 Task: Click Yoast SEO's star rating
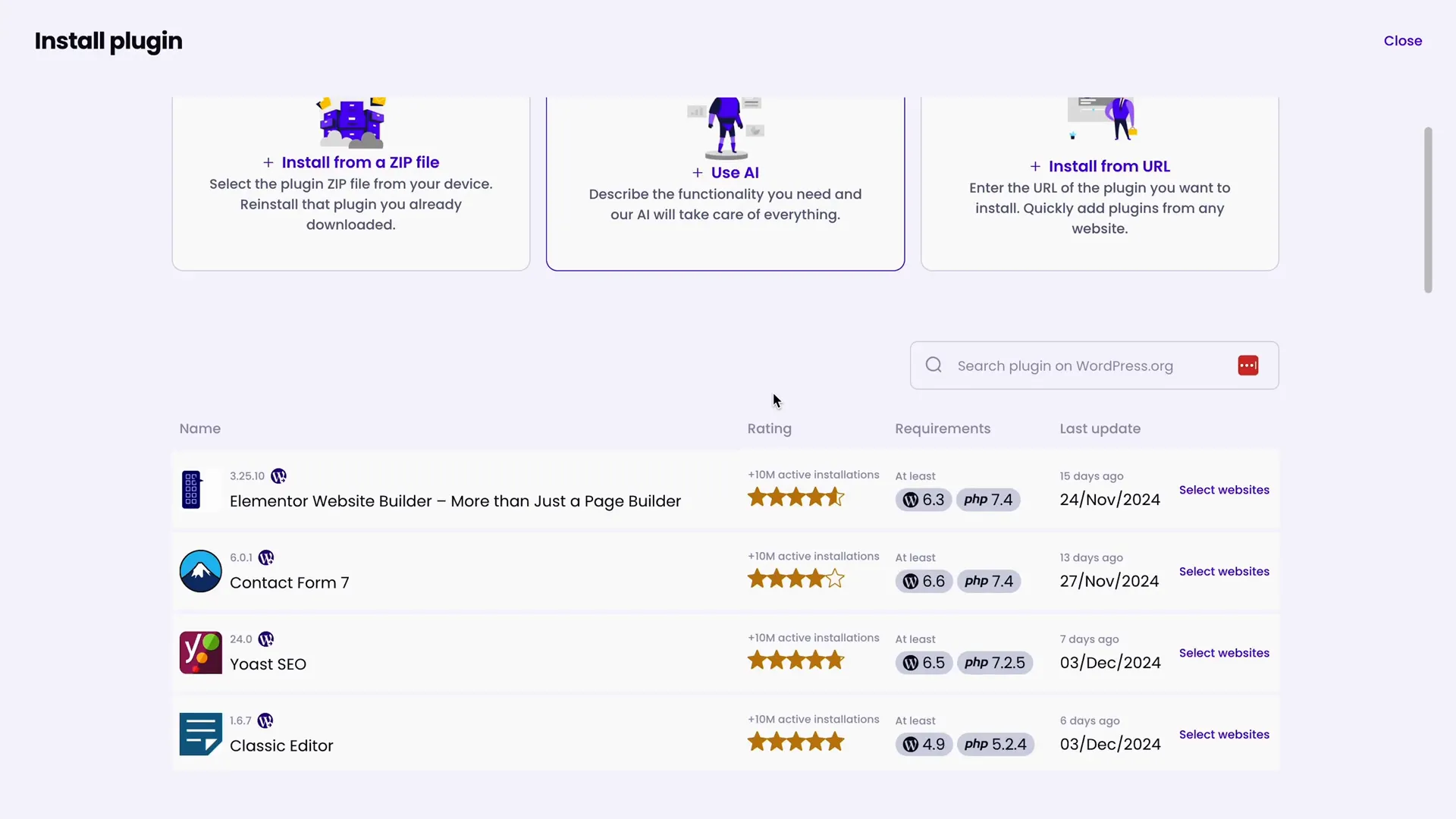(796, 661)
